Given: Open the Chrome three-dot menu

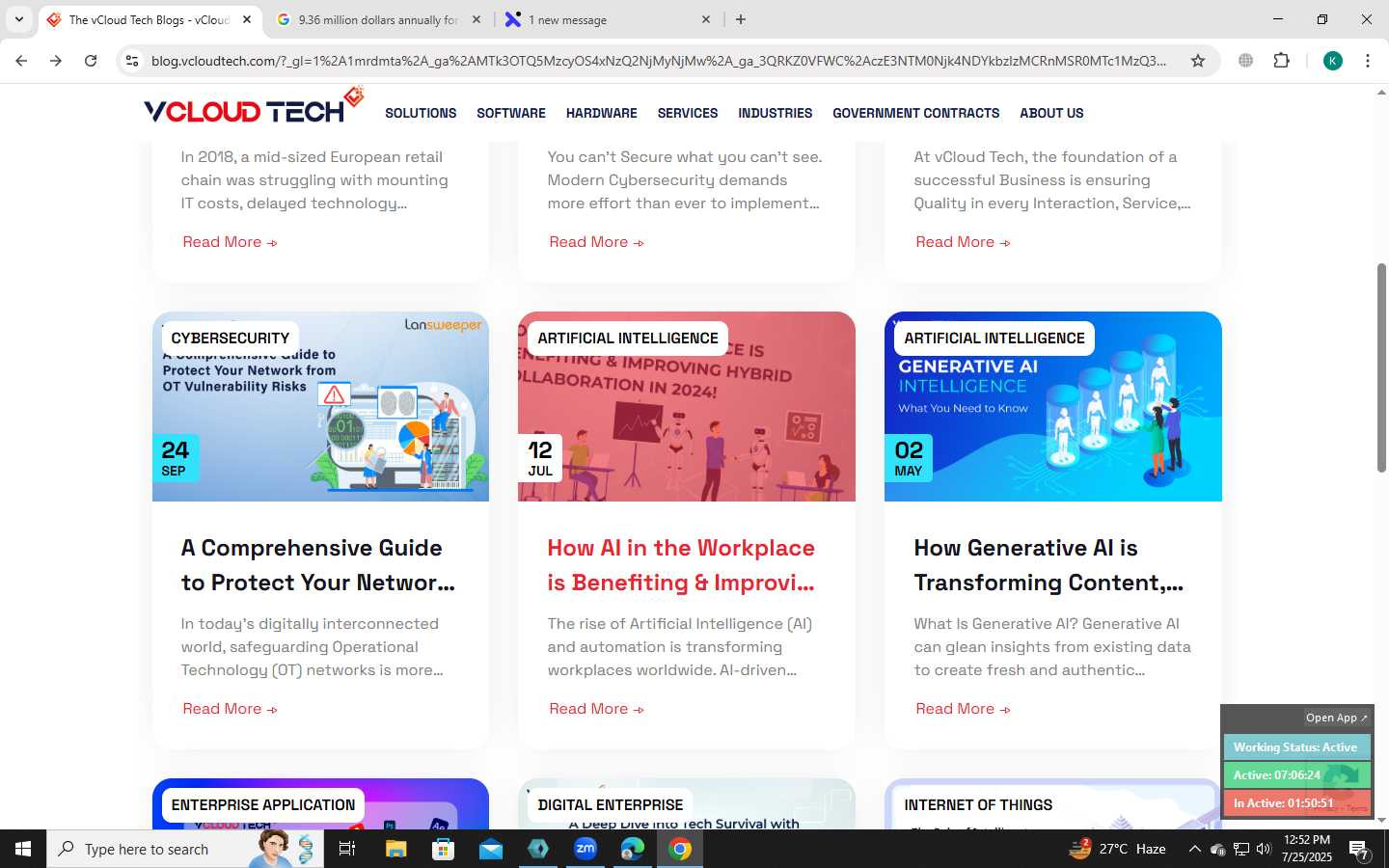Looking at the screenshot, I should [1368, 61].
